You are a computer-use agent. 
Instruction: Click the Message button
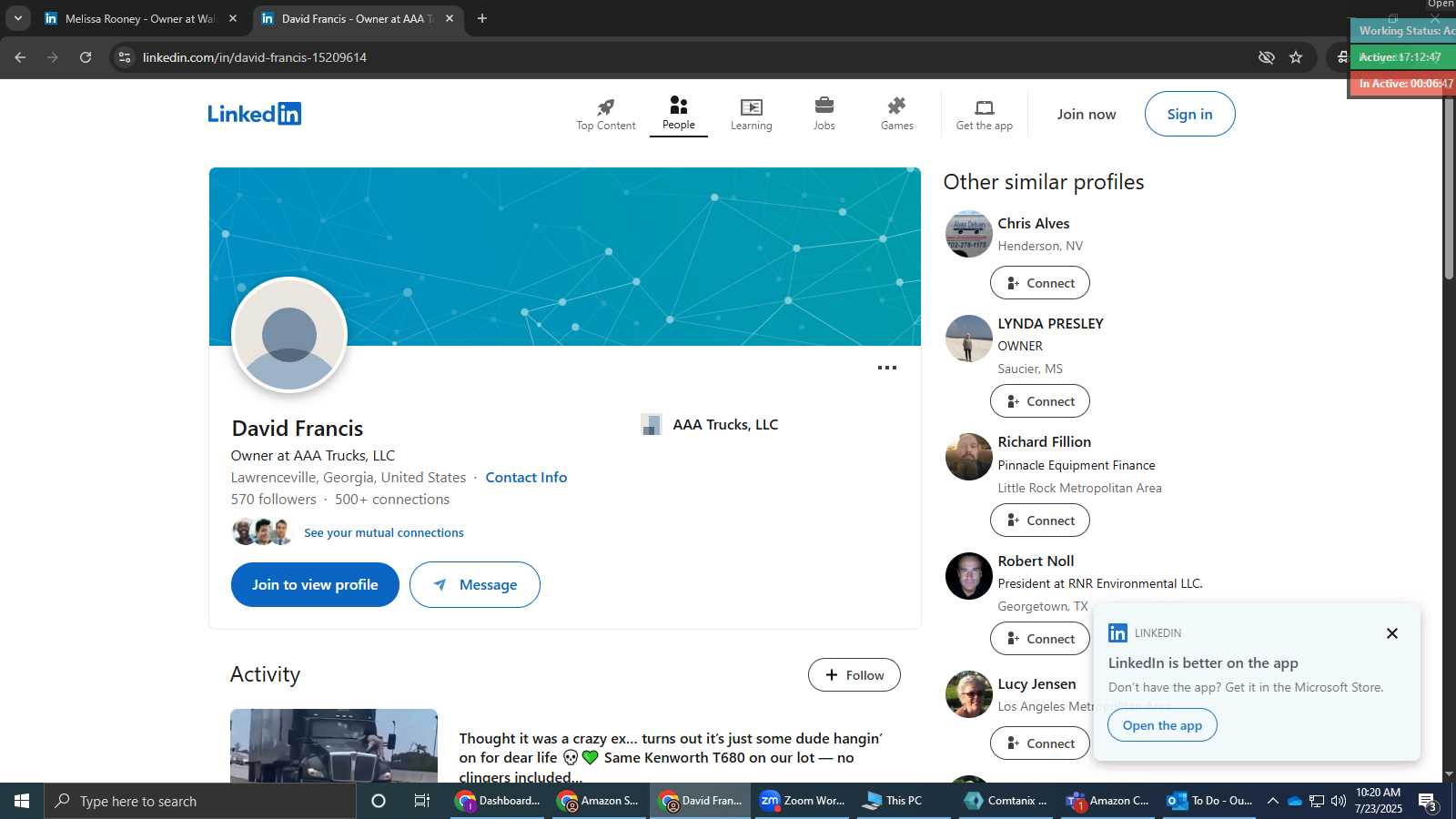point(474,584)
